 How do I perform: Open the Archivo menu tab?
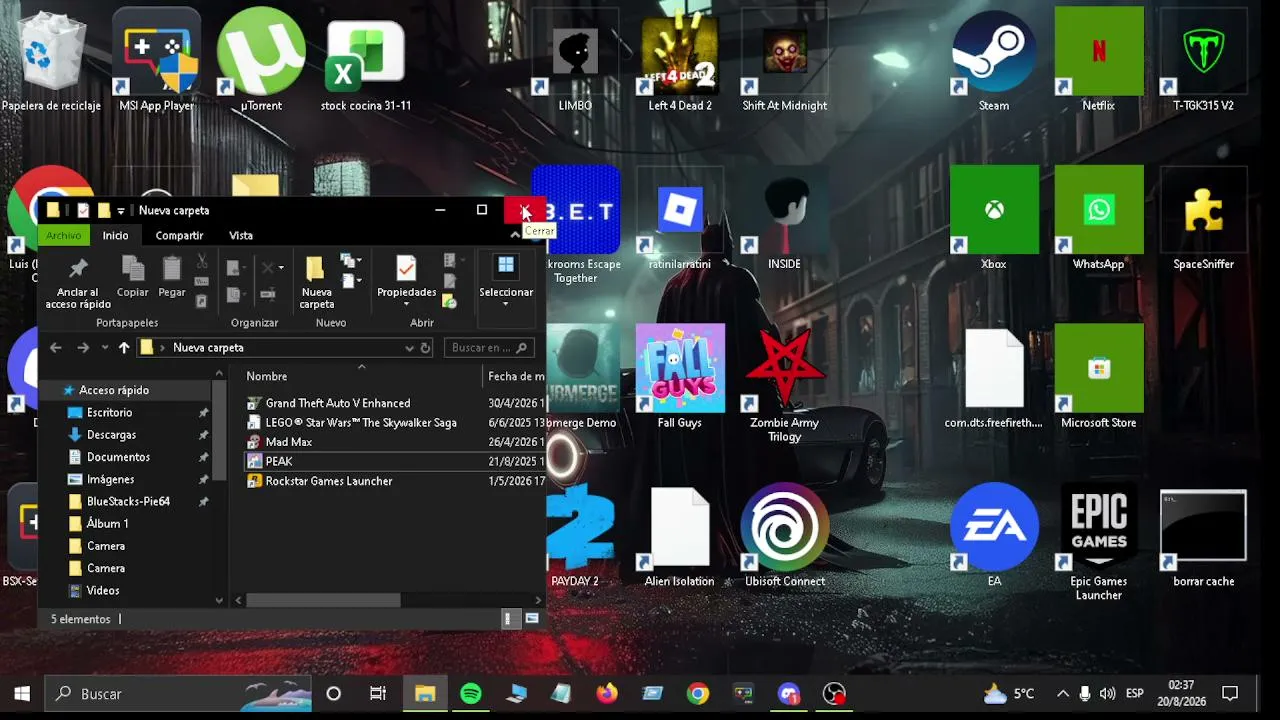(x=63, y=235)
